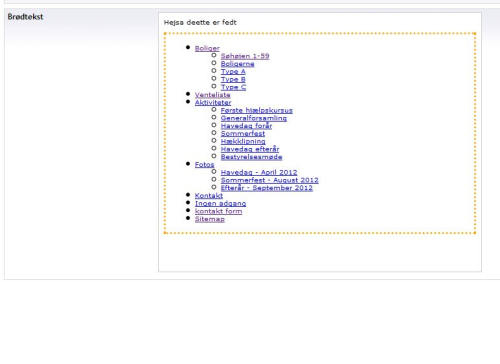Click the Ingen adgang link
Image resolution: width=500 pixels, height=364 pixels.
point(220,203)
